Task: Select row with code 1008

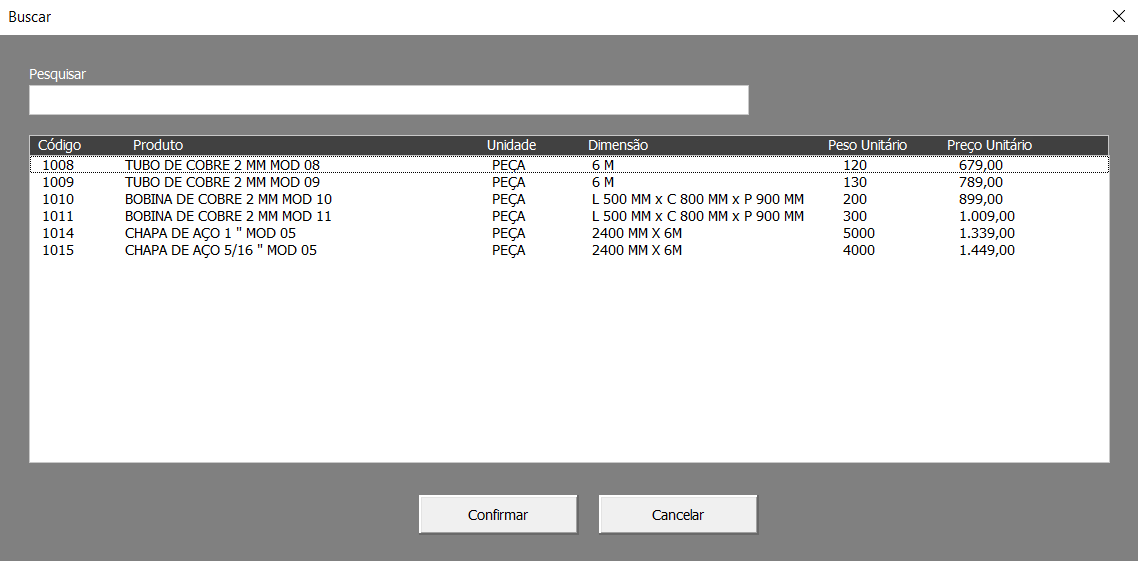Action: click(x=58, y=165)
